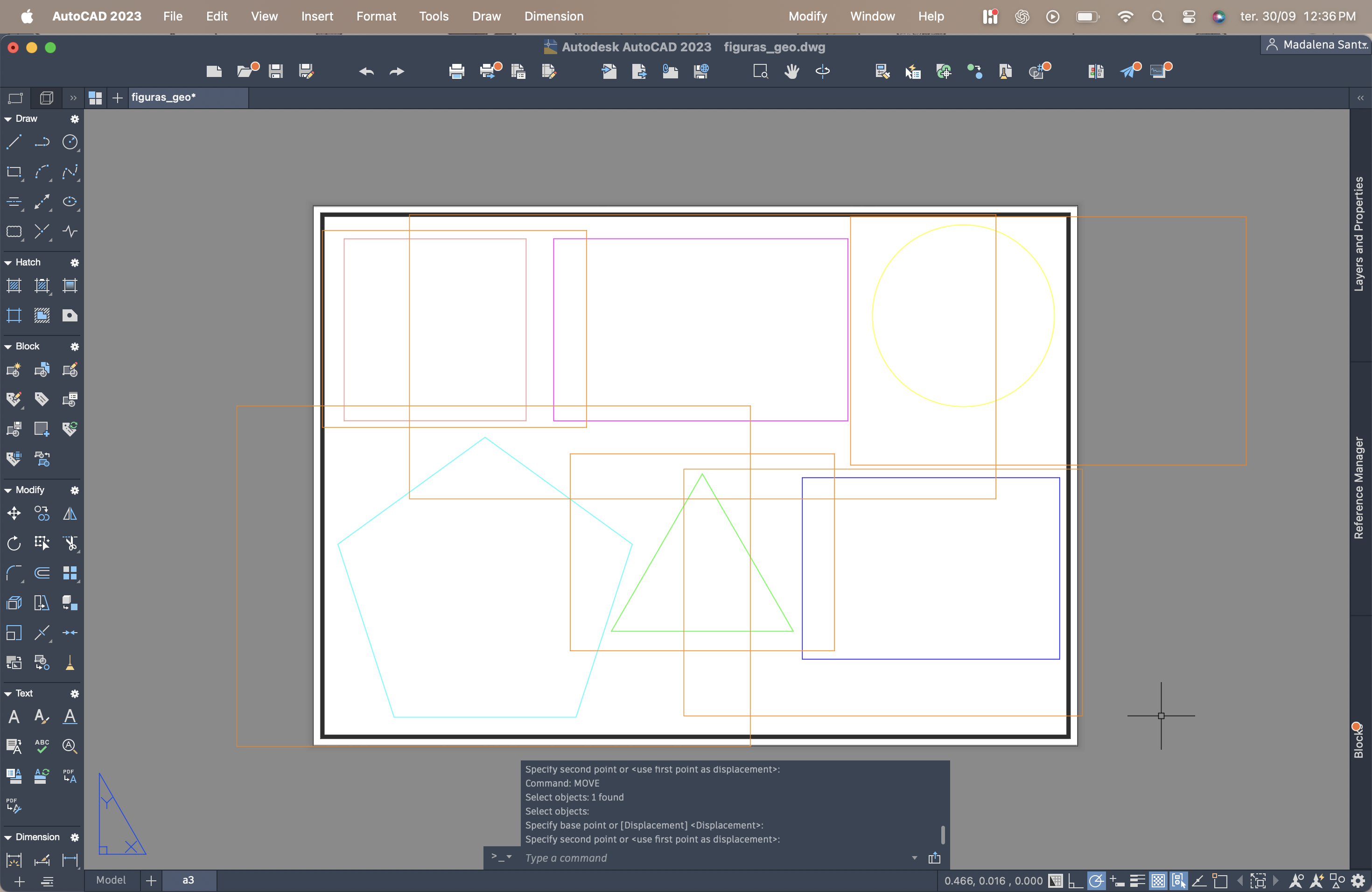Screen dimensions: 1372x892
Task: Click the Hatch tool icon
Action: 14,285
